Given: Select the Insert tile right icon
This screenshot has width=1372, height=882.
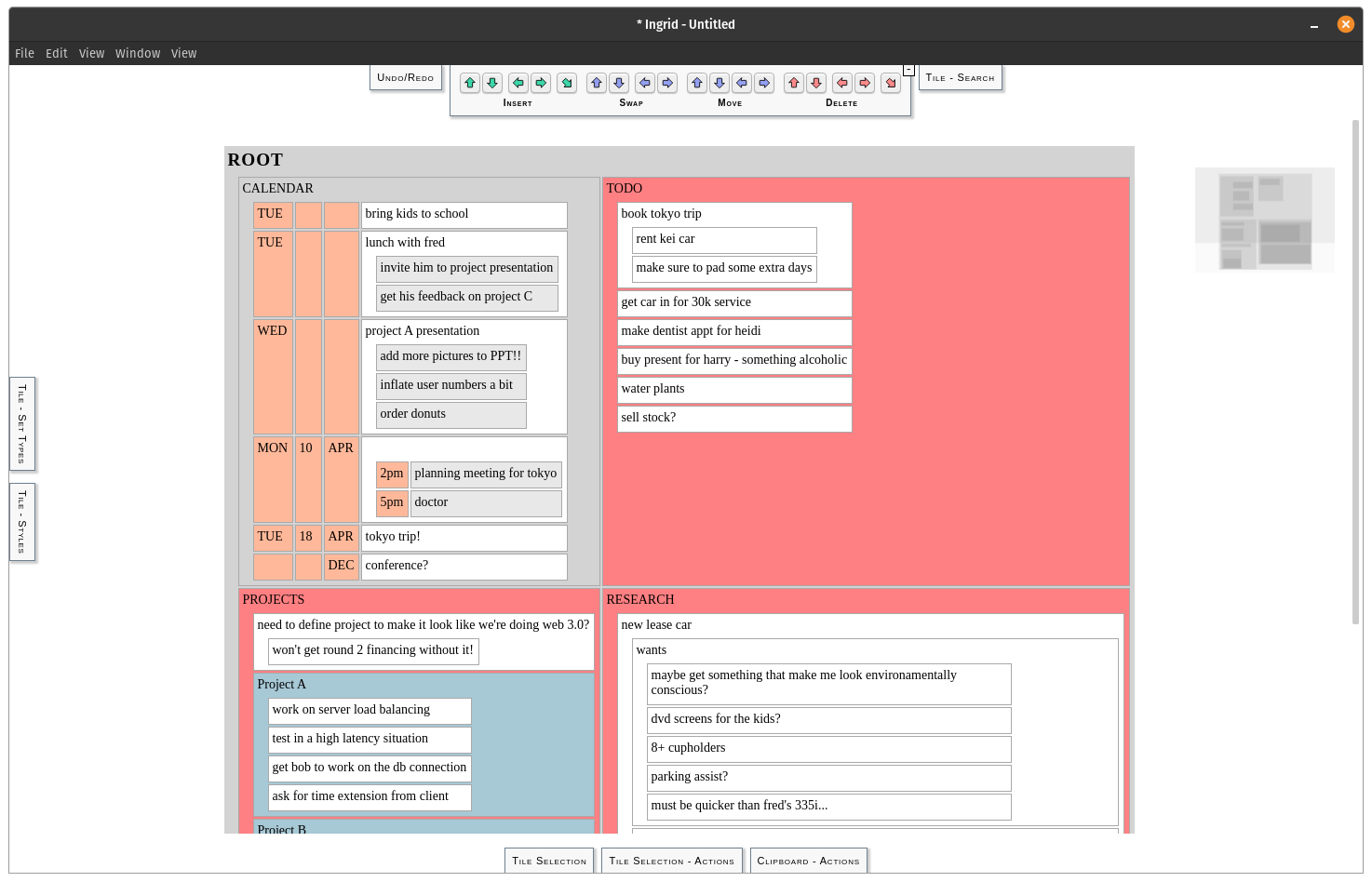Looking at the screenshot, I should coord(541,83).
